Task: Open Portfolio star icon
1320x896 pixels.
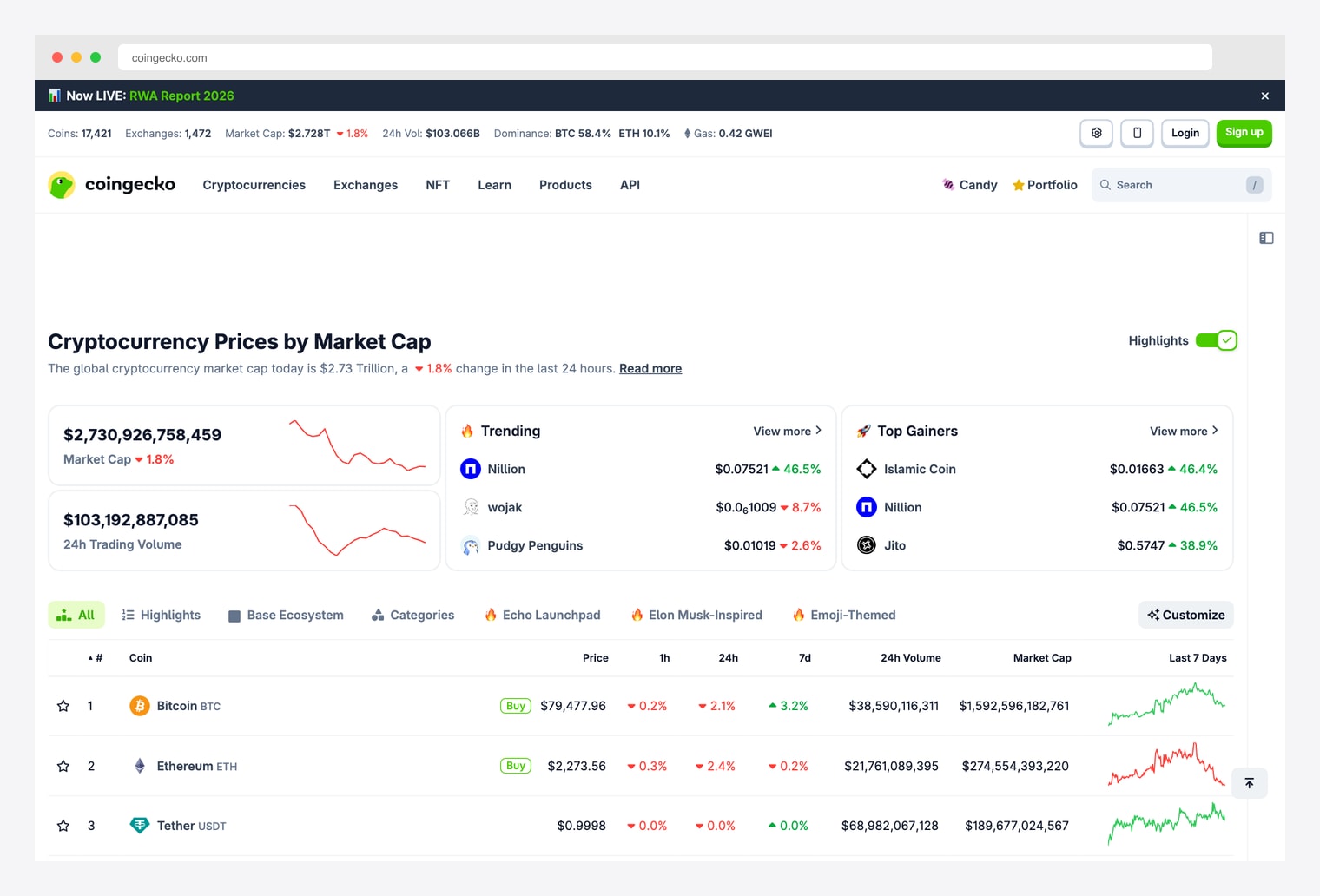Action: (1019, 185)
